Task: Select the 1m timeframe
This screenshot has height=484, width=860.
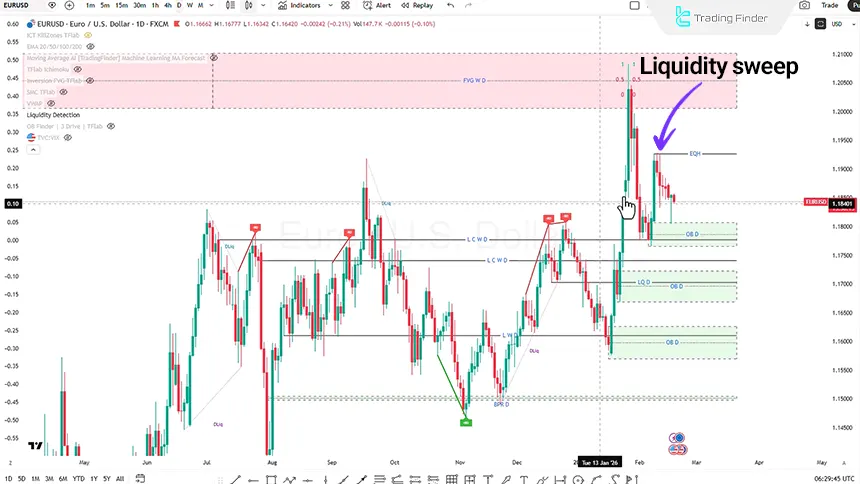Action: point(90,5)
